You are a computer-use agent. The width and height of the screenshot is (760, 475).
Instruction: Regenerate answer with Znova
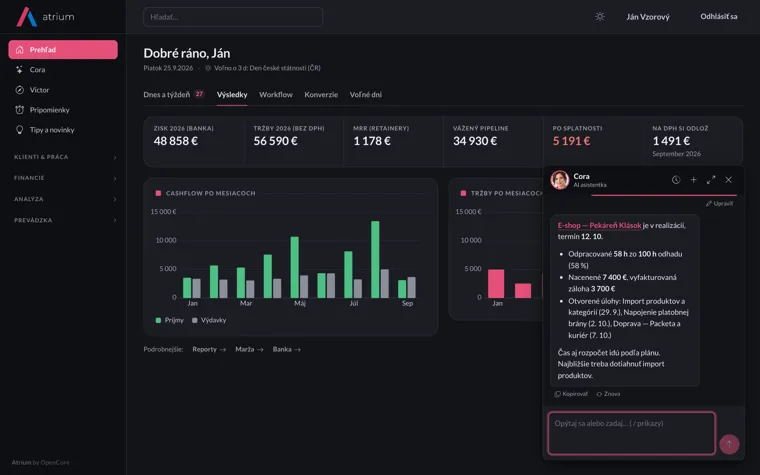pyautogui.click(x=608, y=394)
